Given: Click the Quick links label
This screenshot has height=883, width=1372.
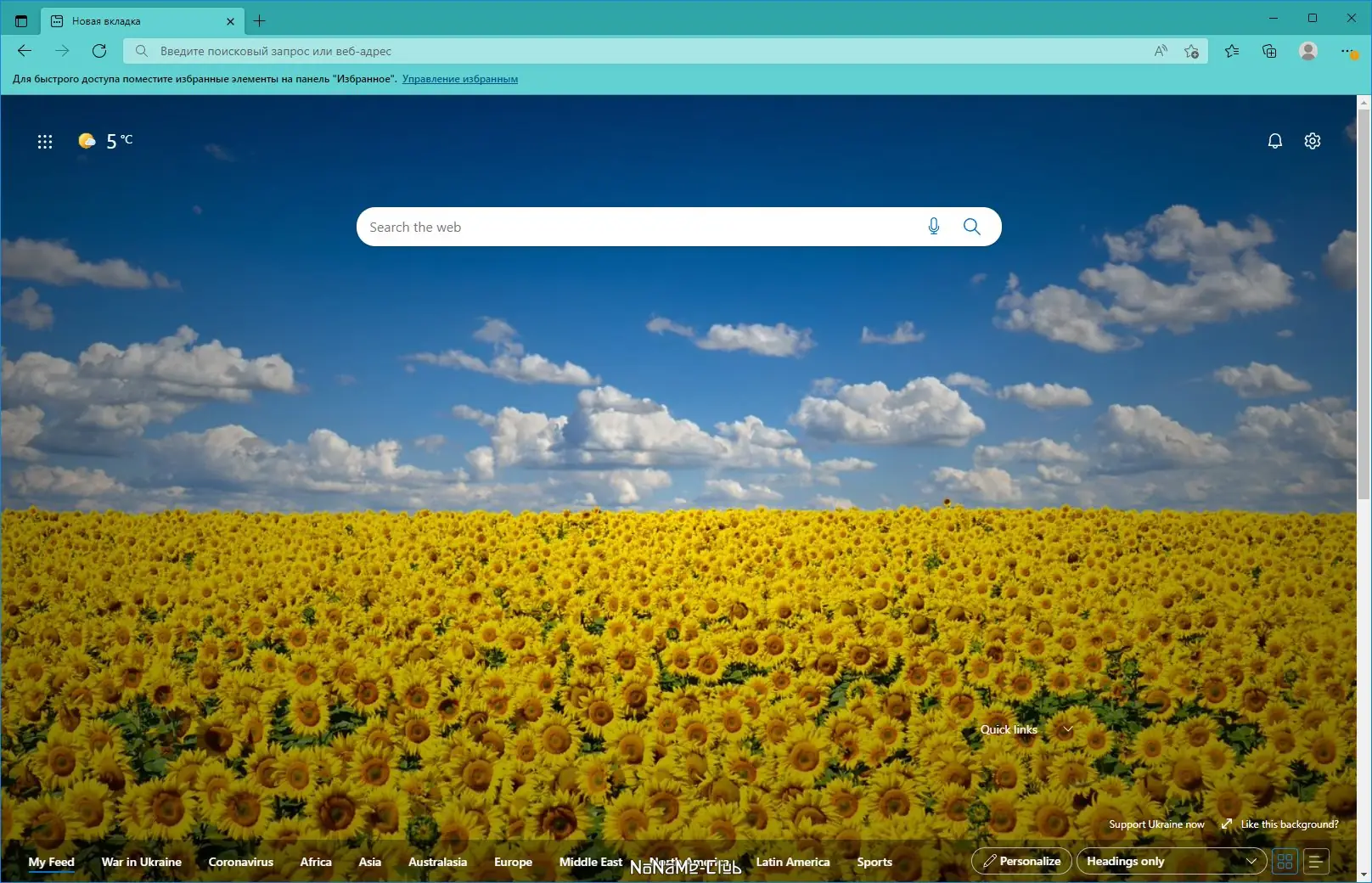Looking at the screenshot, I should (1009, 729).
